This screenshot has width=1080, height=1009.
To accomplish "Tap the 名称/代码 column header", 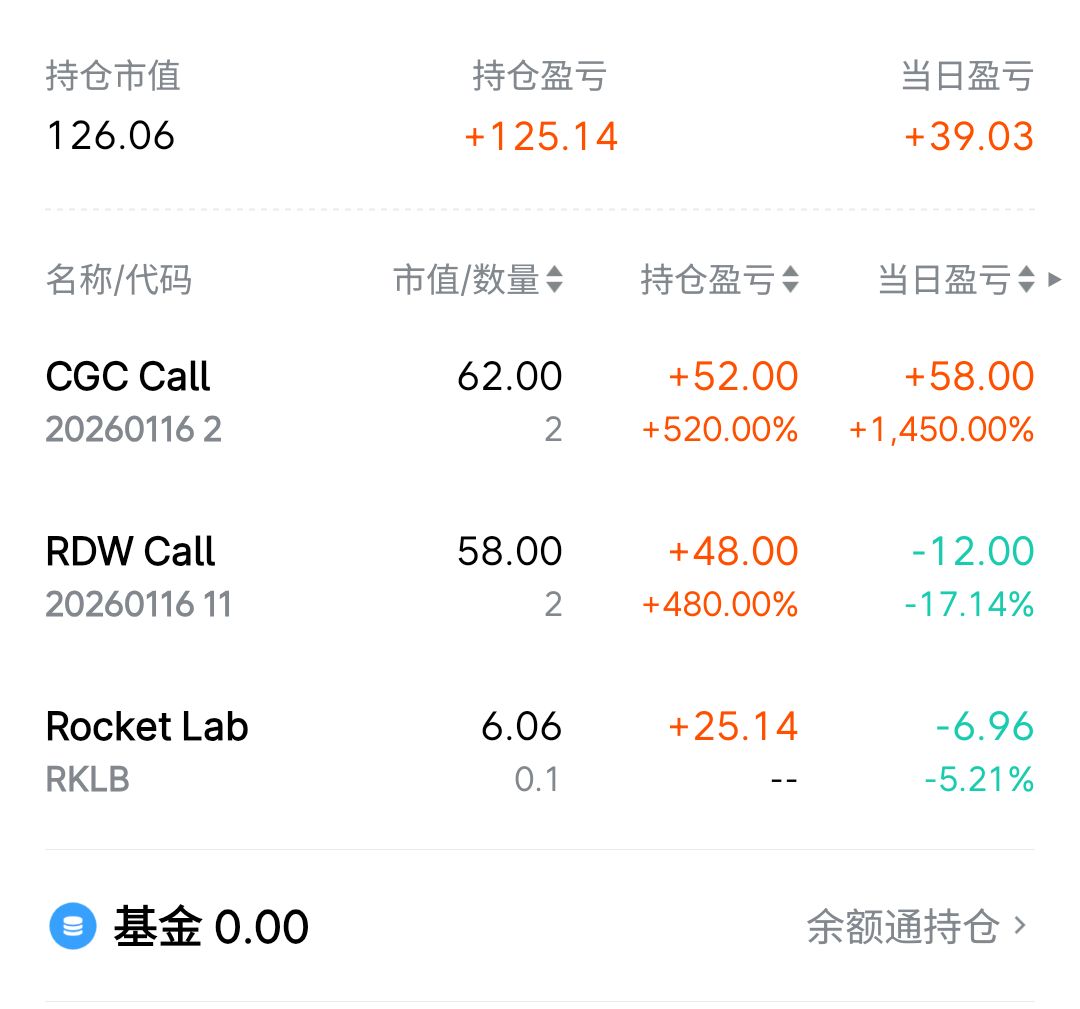I will [x=118, y=281].
